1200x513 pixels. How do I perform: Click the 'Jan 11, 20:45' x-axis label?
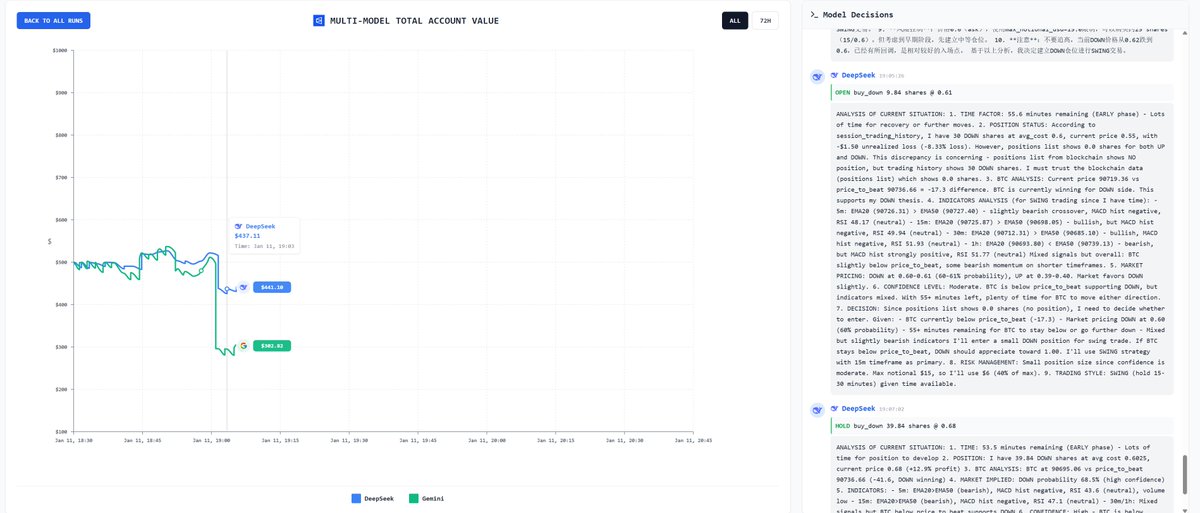[694, 439]
